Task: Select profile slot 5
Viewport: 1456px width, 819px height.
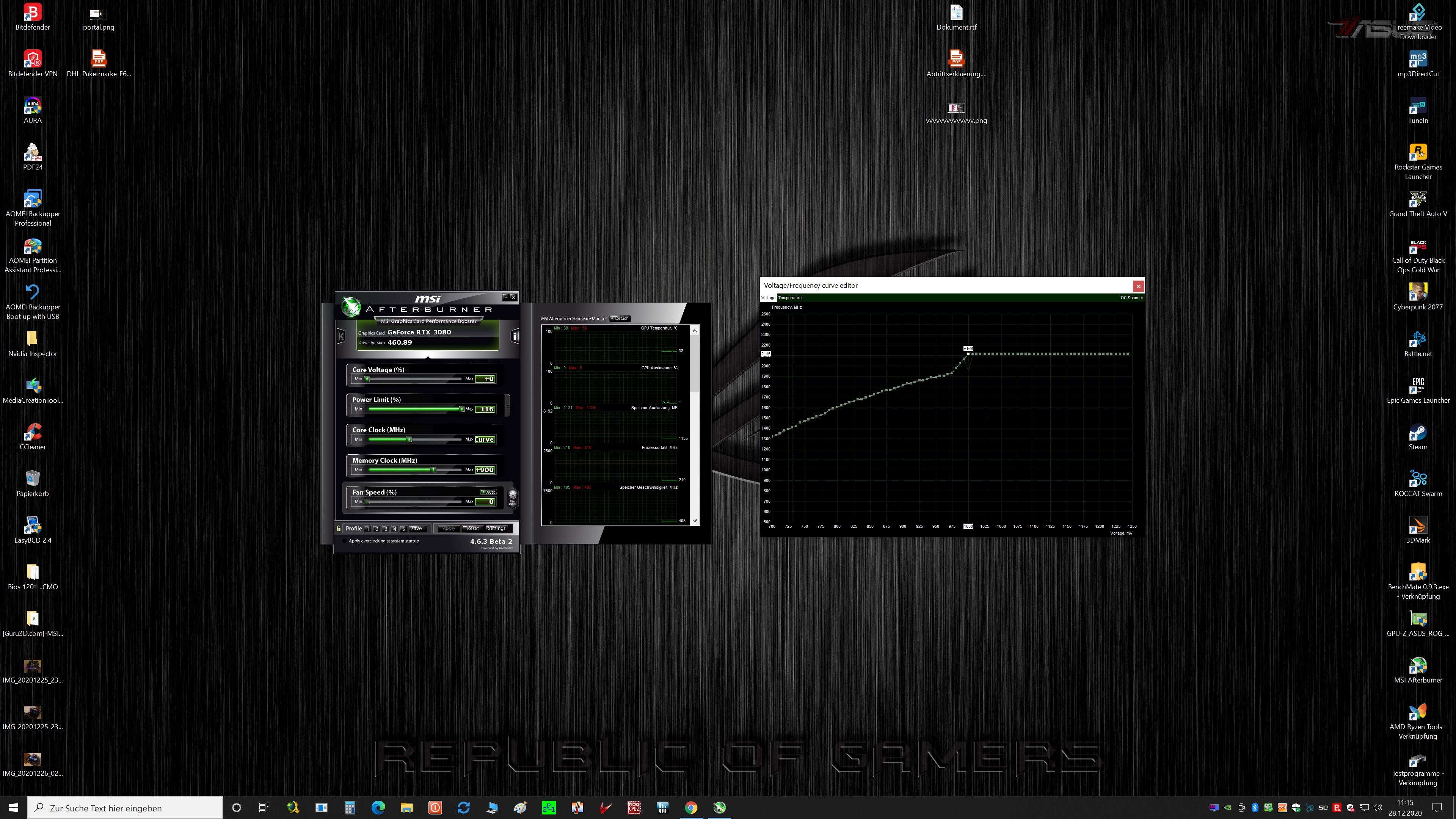Action: coord(403,529)
